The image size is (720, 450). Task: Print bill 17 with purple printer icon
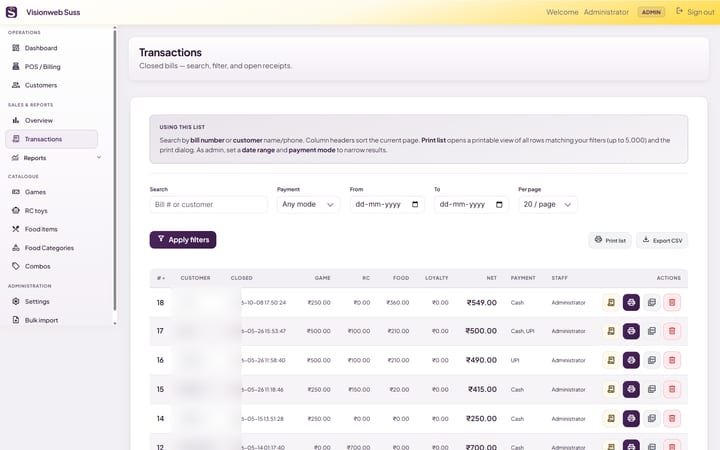click(631, 331)
